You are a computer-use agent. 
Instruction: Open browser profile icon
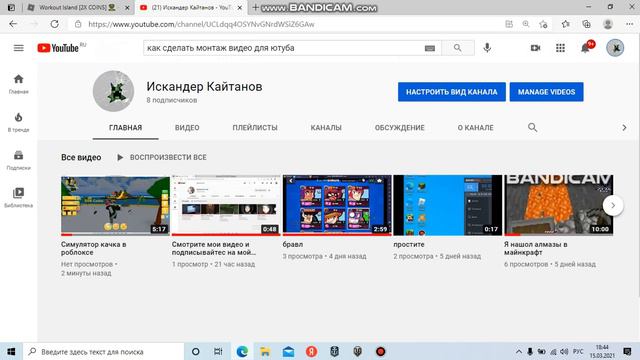pyautogui.click(x=608, y=24)
